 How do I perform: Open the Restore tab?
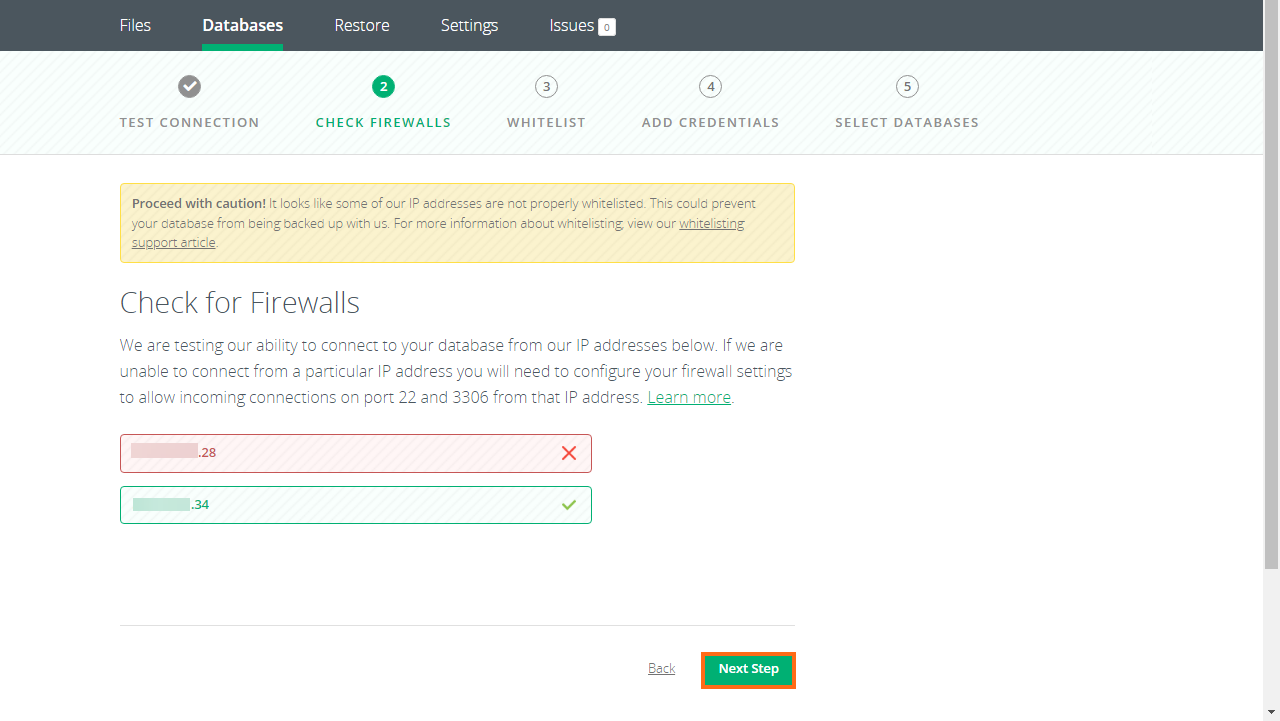[x=361, y=25]
